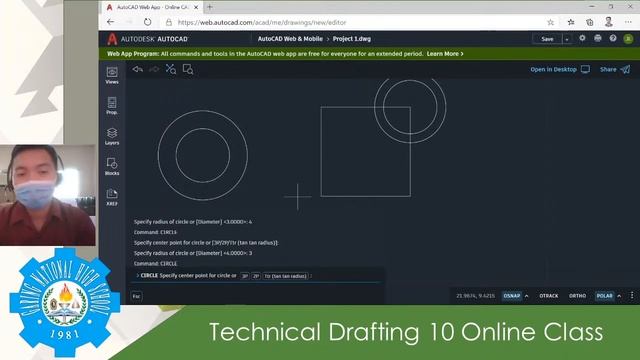This screenshot has width=640, height=360.
Task: Close the AutoCAD Web App browser tab
Action: (196, 7)
